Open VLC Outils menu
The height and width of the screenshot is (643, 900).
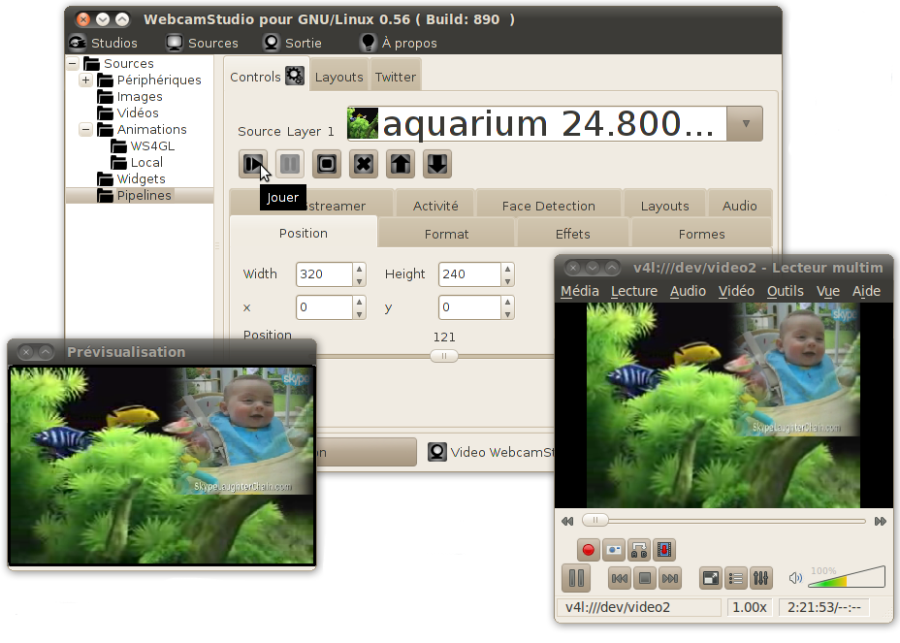pyautogui.click(x=785, y=291)
